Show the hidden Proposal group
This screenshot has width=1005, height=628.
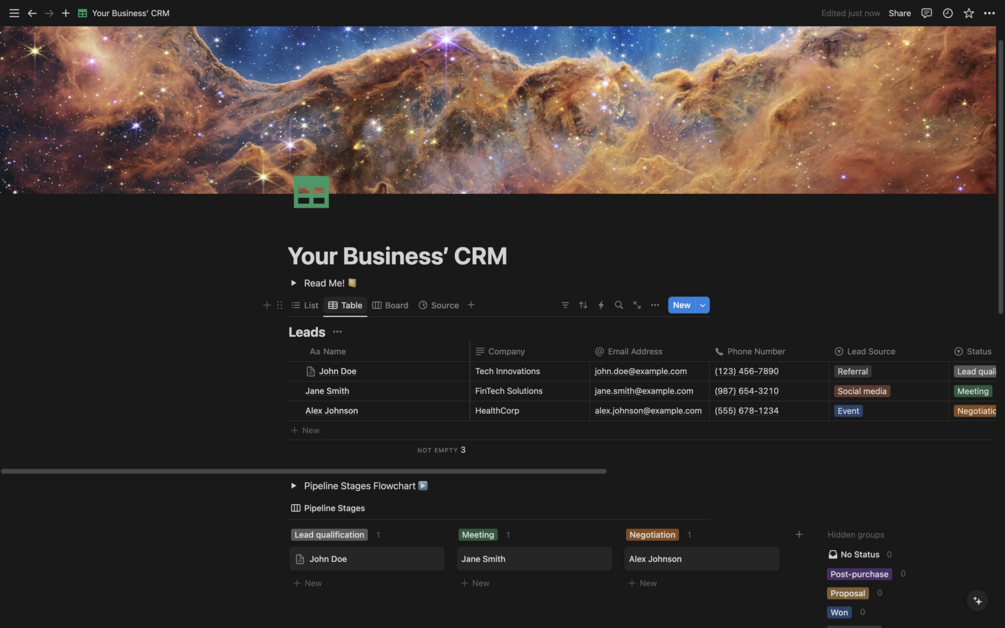click(x=847, y=593)
